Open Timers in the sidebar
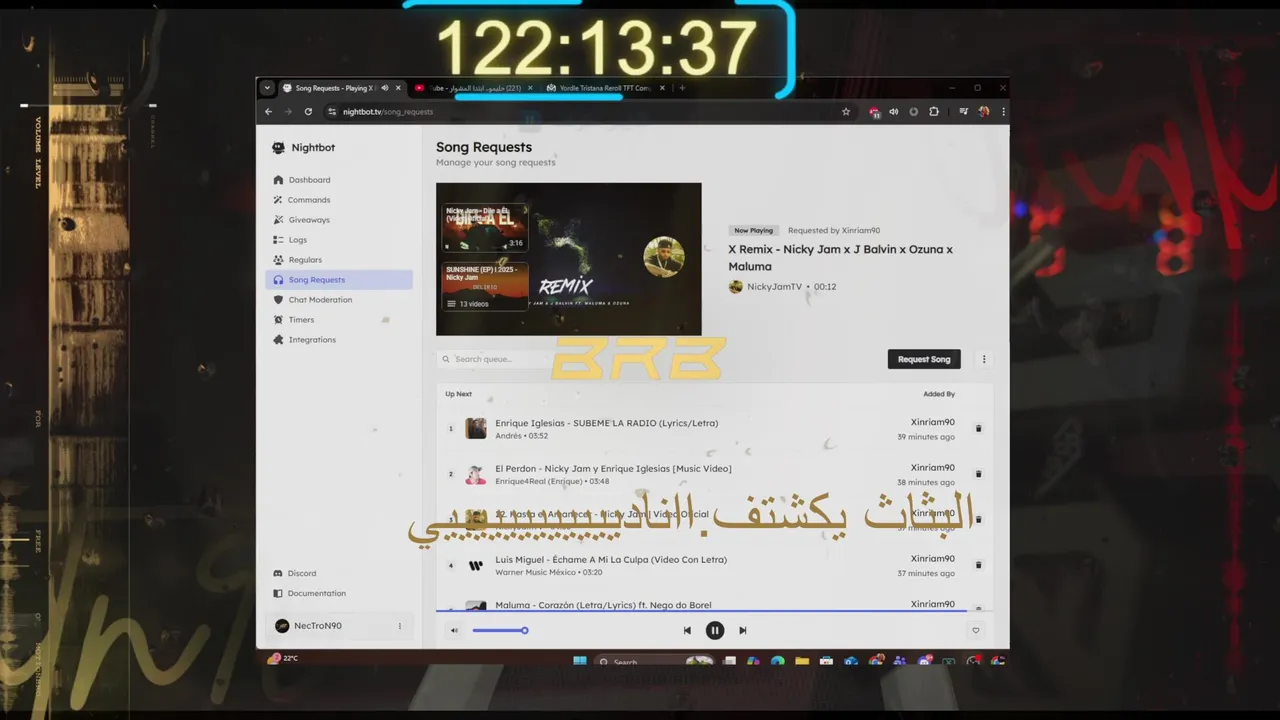 [x=339, y=320]
